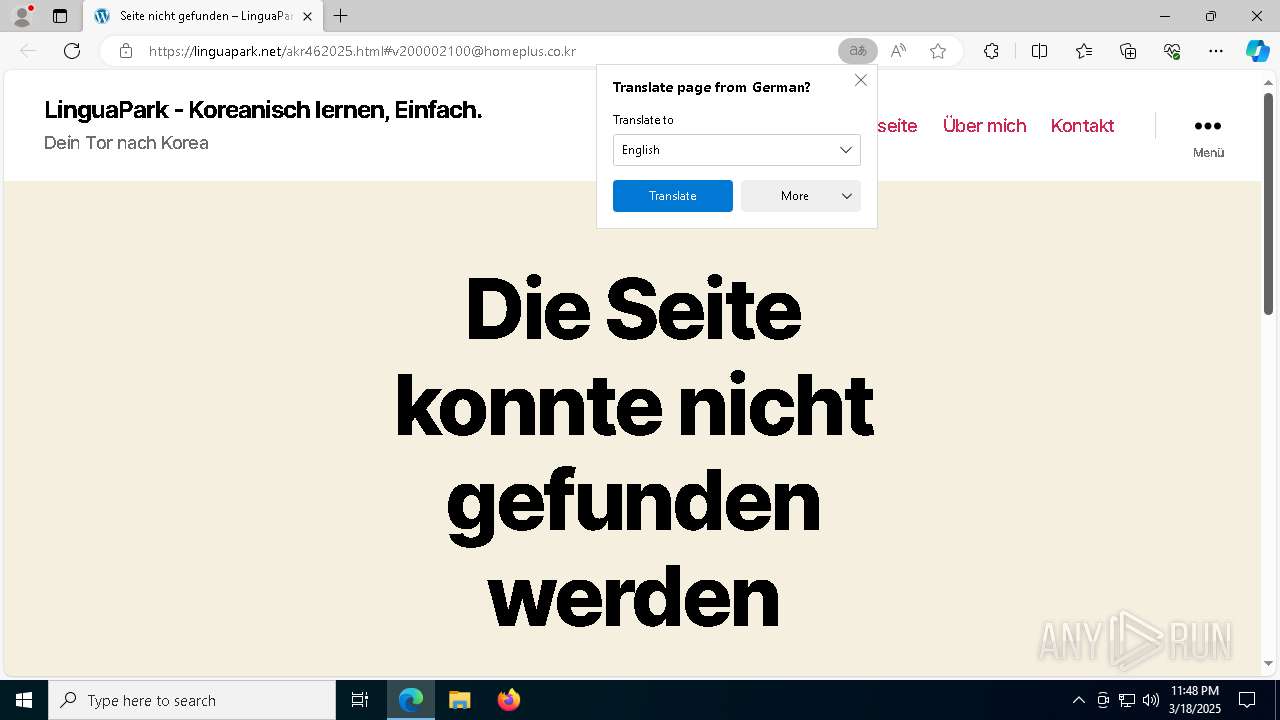Click the Die Seite konnte nicht heading
This screenshot has width=1280, height=720.
[x=634, y=453]
